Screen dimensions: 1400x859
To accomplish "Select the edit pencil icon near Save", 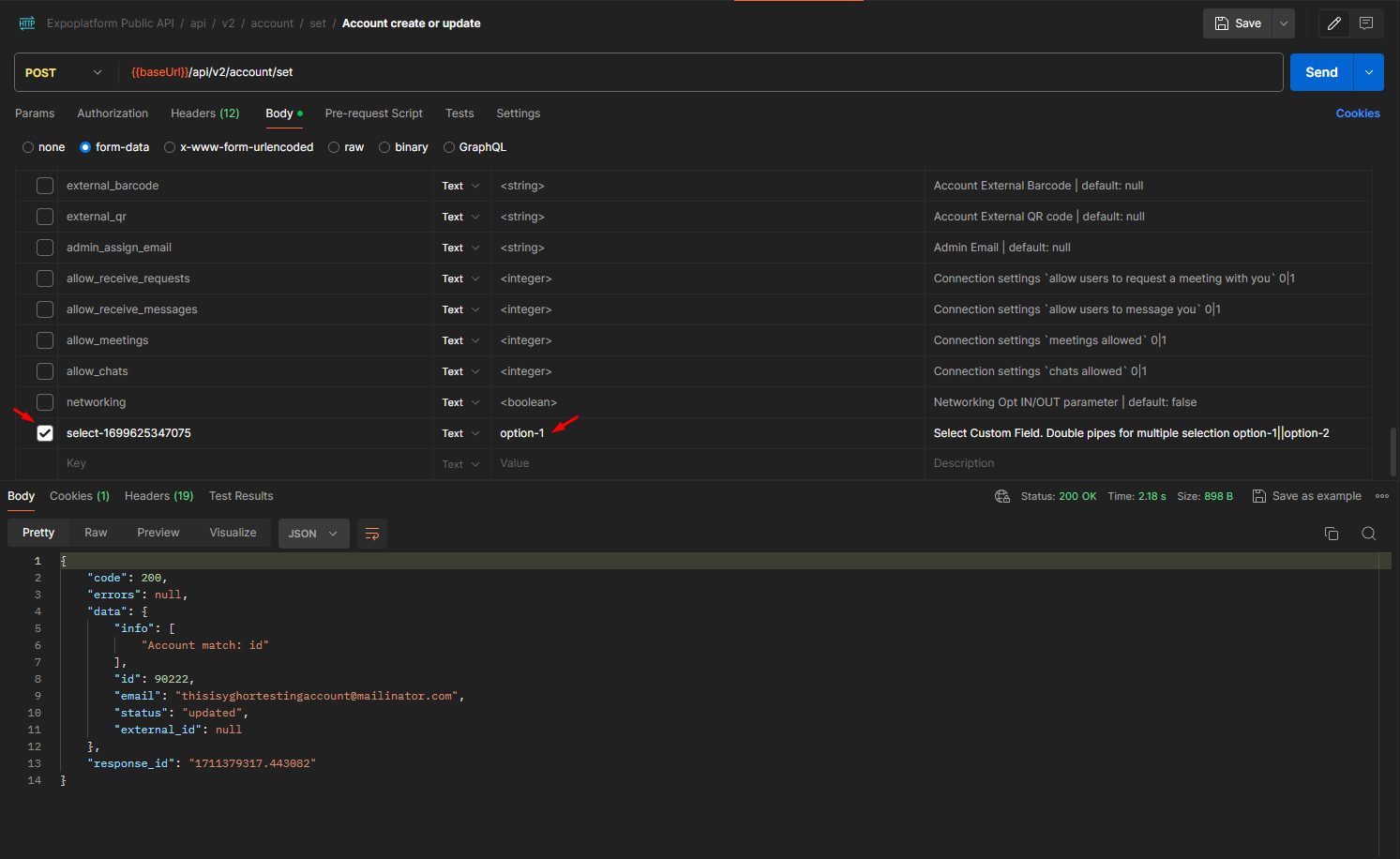I will [x=1333, y=23].
